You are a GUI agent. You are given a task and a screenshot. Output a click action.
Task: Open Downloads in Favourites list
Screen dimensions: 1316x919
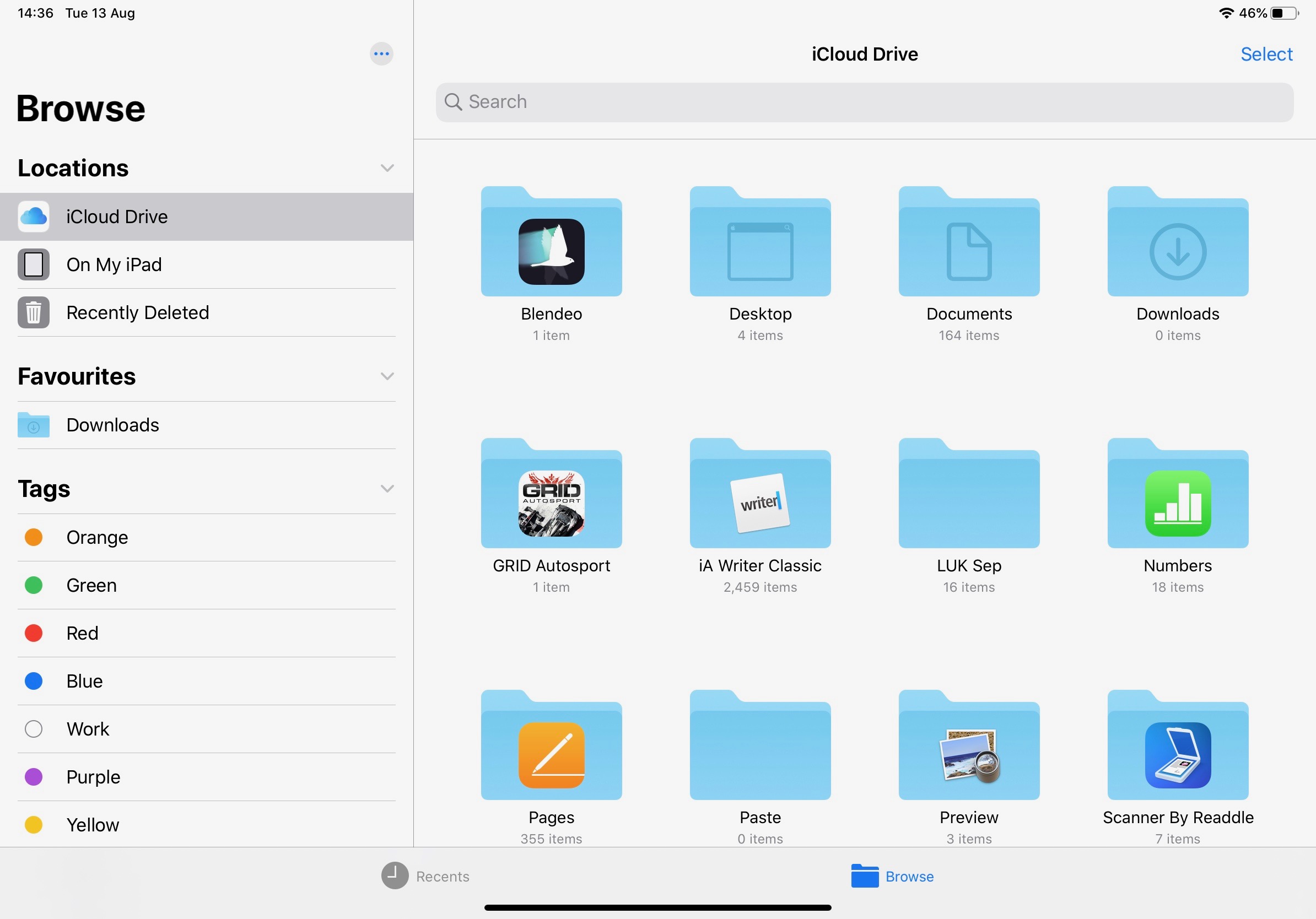tap(206, 425)
